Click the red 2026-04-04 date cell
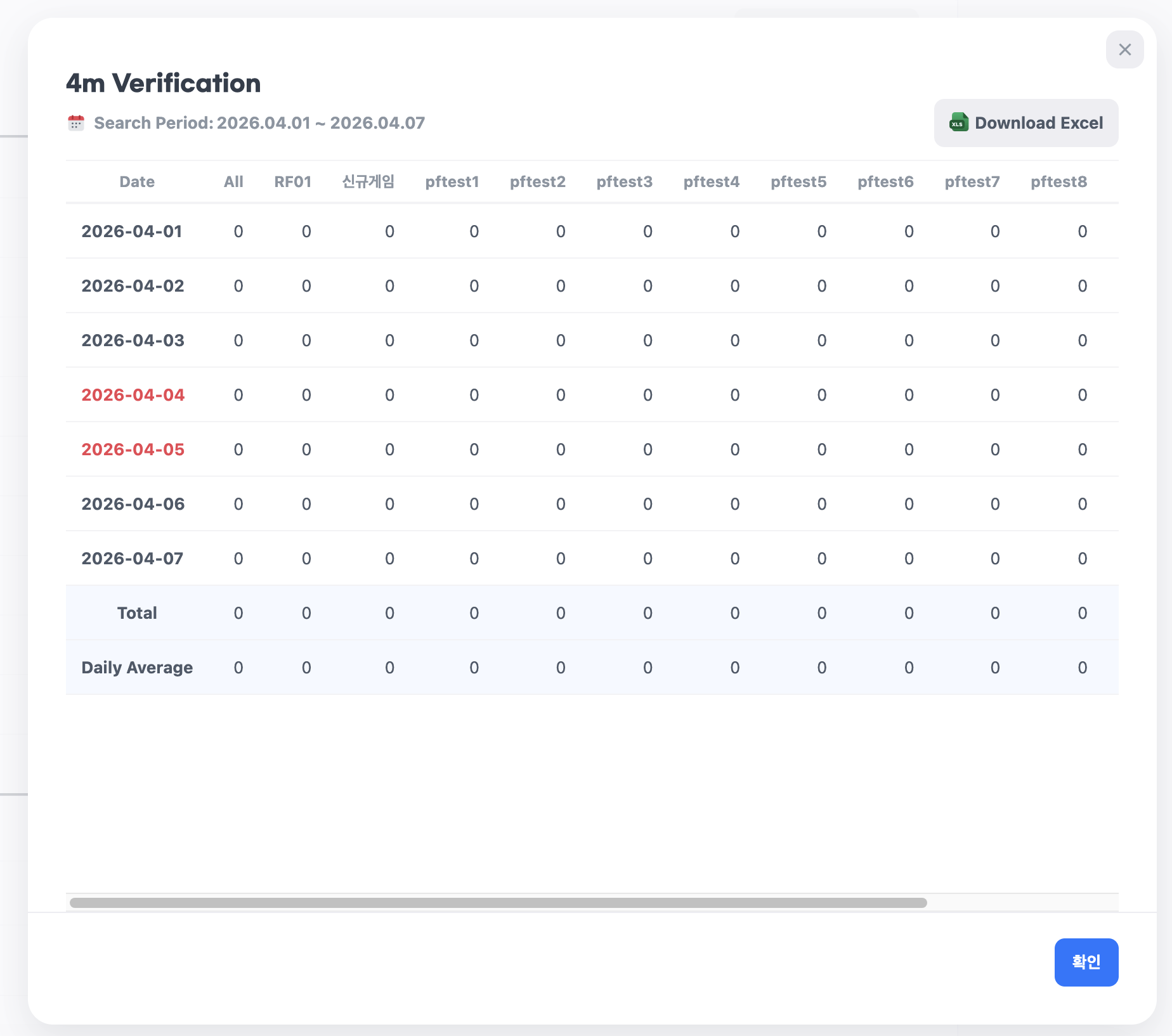Image resolution: width=1172 pixels, height=1036 pixels. pos(133,395)
